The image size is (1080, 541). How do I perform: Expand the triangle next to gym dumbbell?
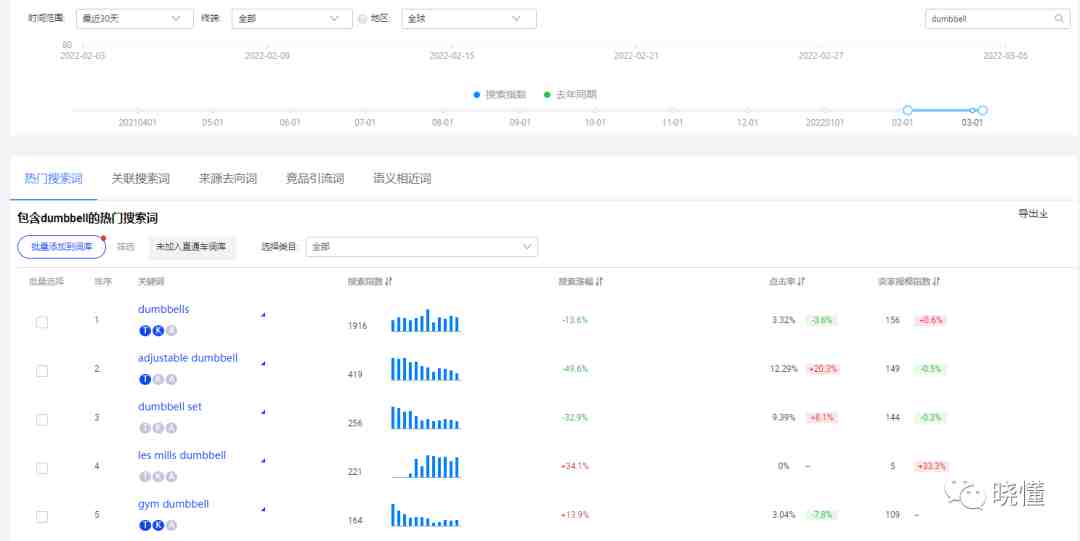(x=263, y=509)
